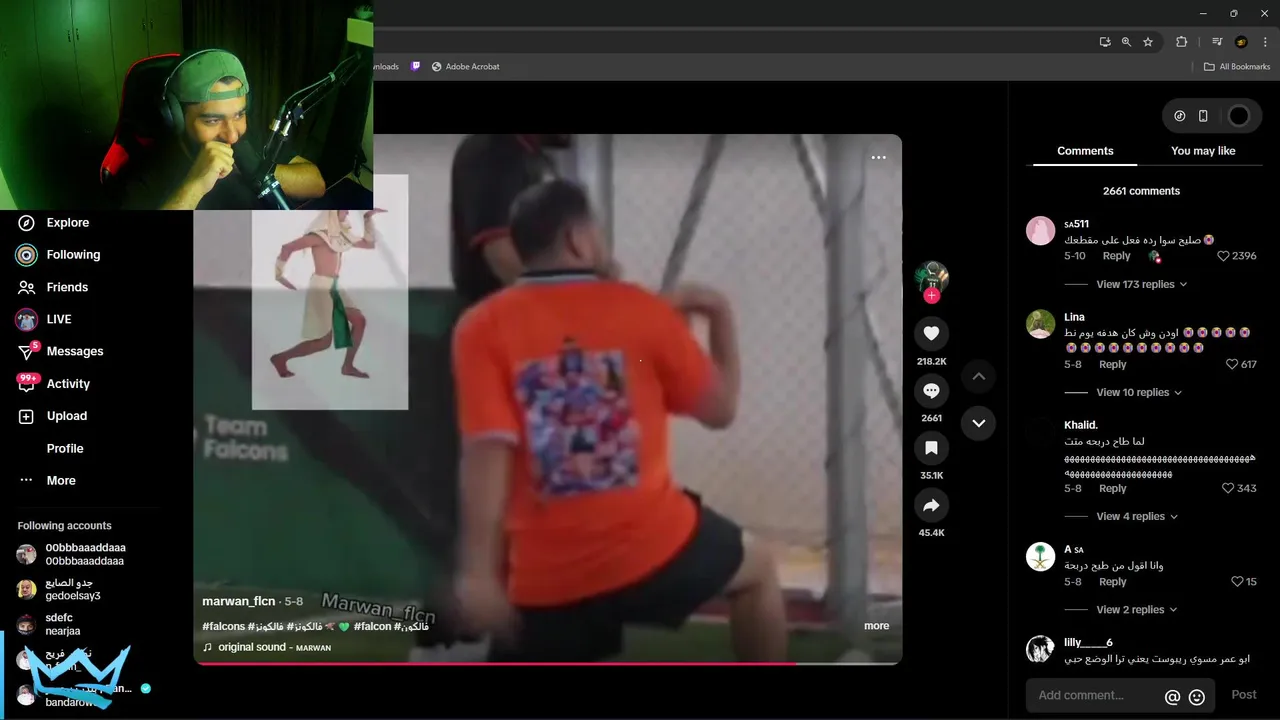Viewport: 1280px width, 720px height.
Task: Expand View 2 replies under A SA comment
Action: coord(1137,609)
